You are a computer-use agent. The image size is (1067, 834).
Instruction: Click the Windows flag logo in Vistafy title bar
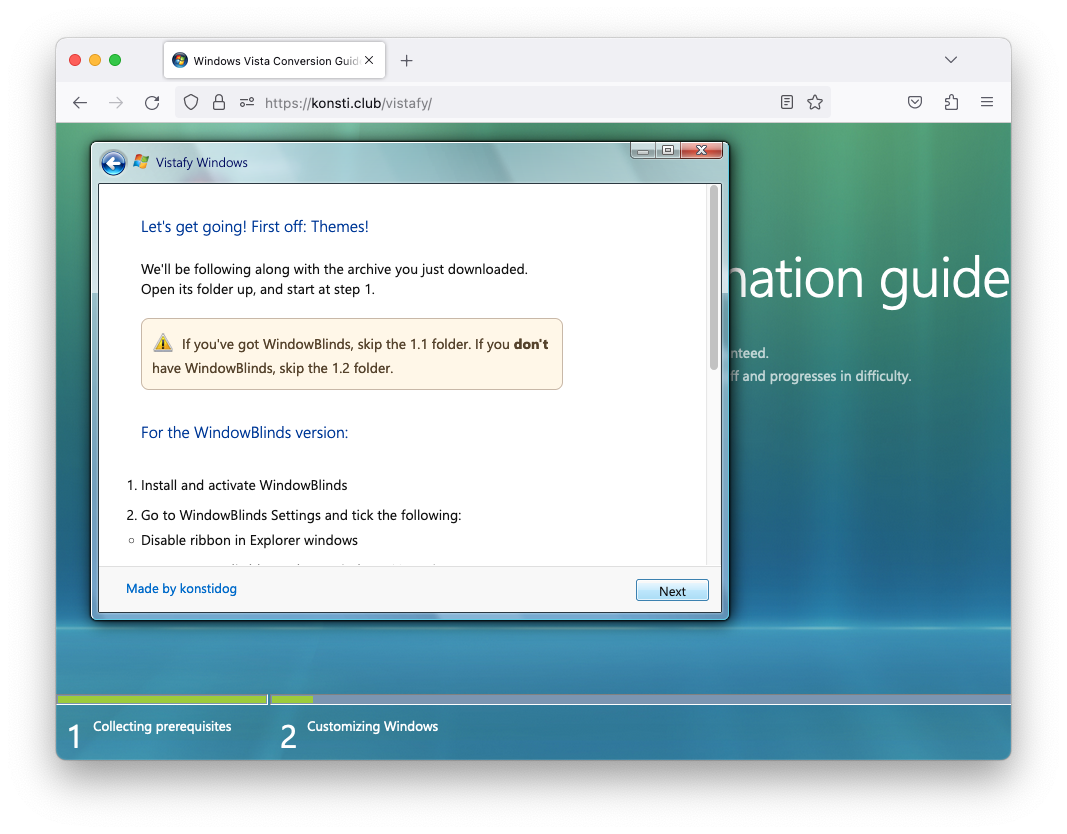point(141,162)
